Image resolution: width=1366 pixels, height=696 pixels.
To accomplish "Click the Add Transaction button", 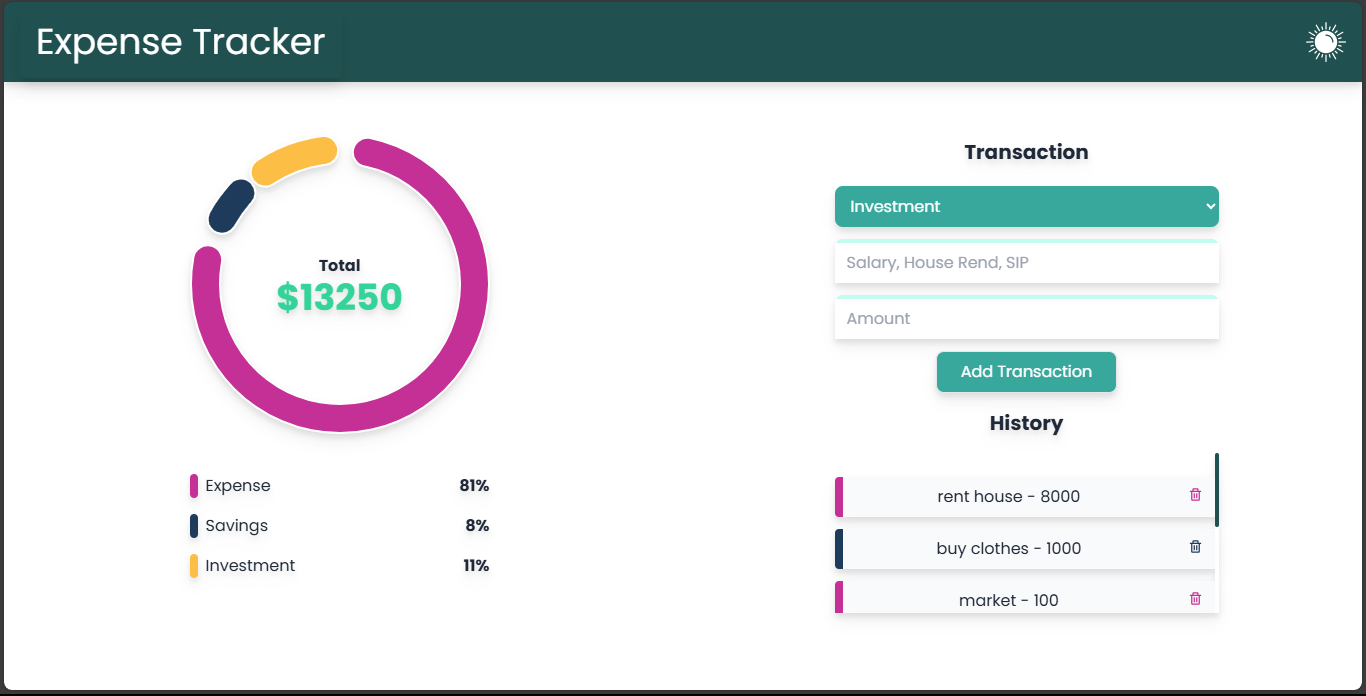I will click(1026, 372).
